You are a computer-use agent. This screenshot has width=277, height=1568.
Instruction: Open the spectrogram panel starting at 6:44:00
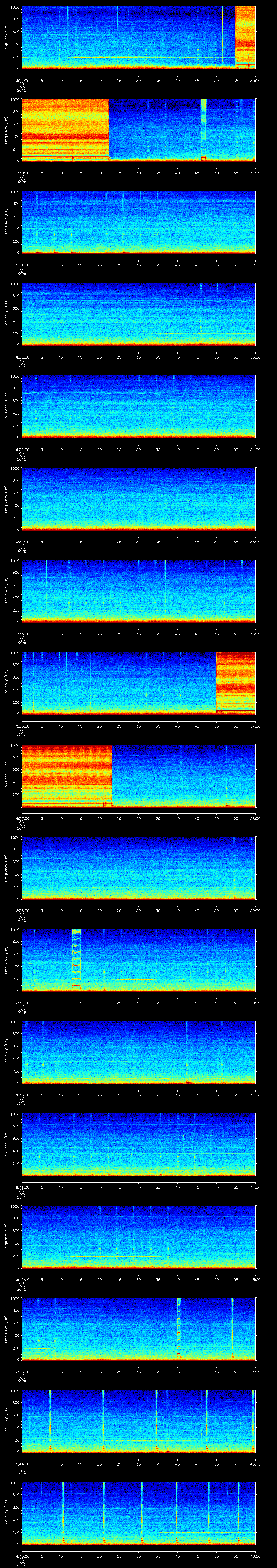(138, 1421)
